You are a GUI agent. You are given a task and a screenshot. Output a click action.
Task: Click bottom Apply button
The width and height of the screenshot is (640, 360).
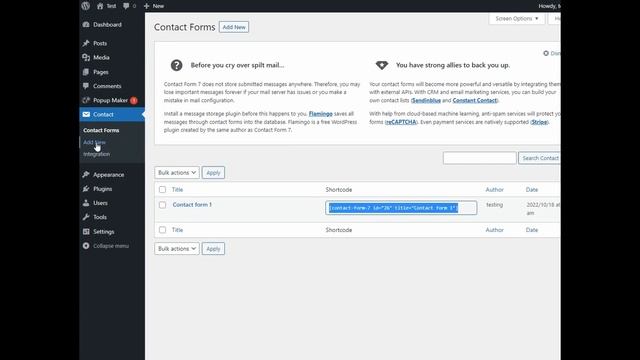coord(213,249)
